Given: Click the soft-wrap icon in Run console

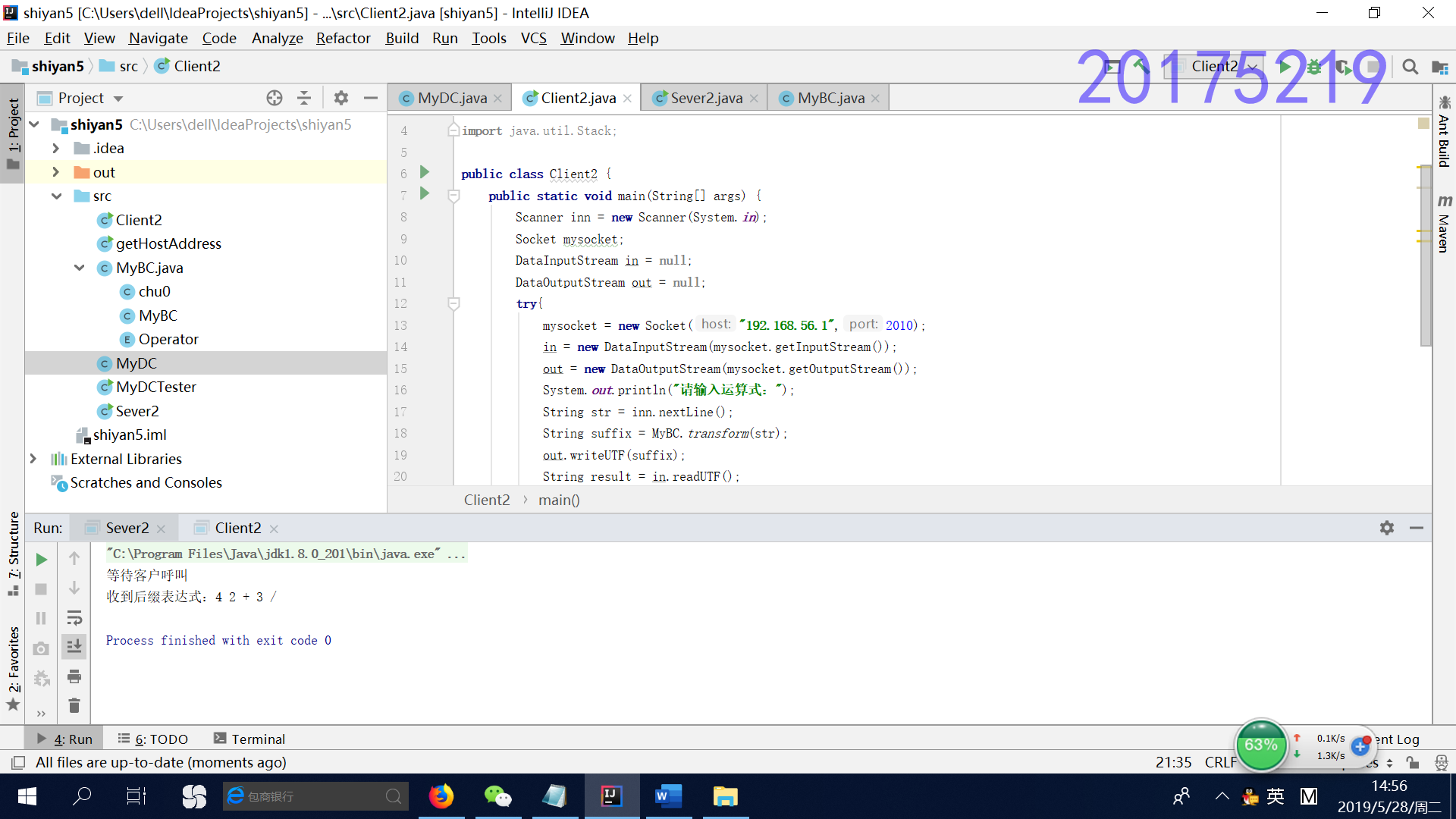Looking at the screenshot, I should [74, 618].
